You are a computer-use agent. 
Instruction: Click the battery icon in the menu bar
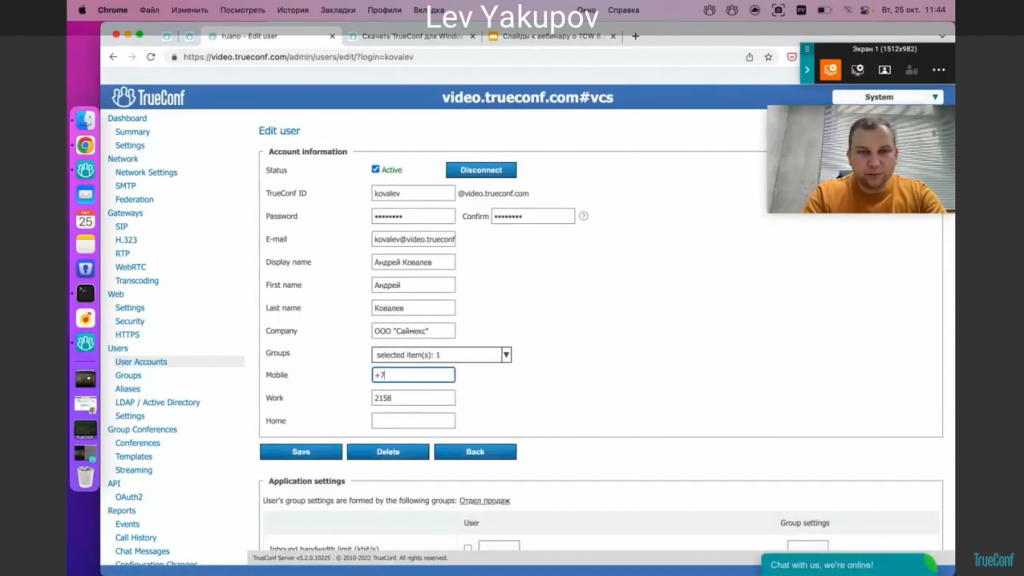pyautogui.click(x=824, y=10)
